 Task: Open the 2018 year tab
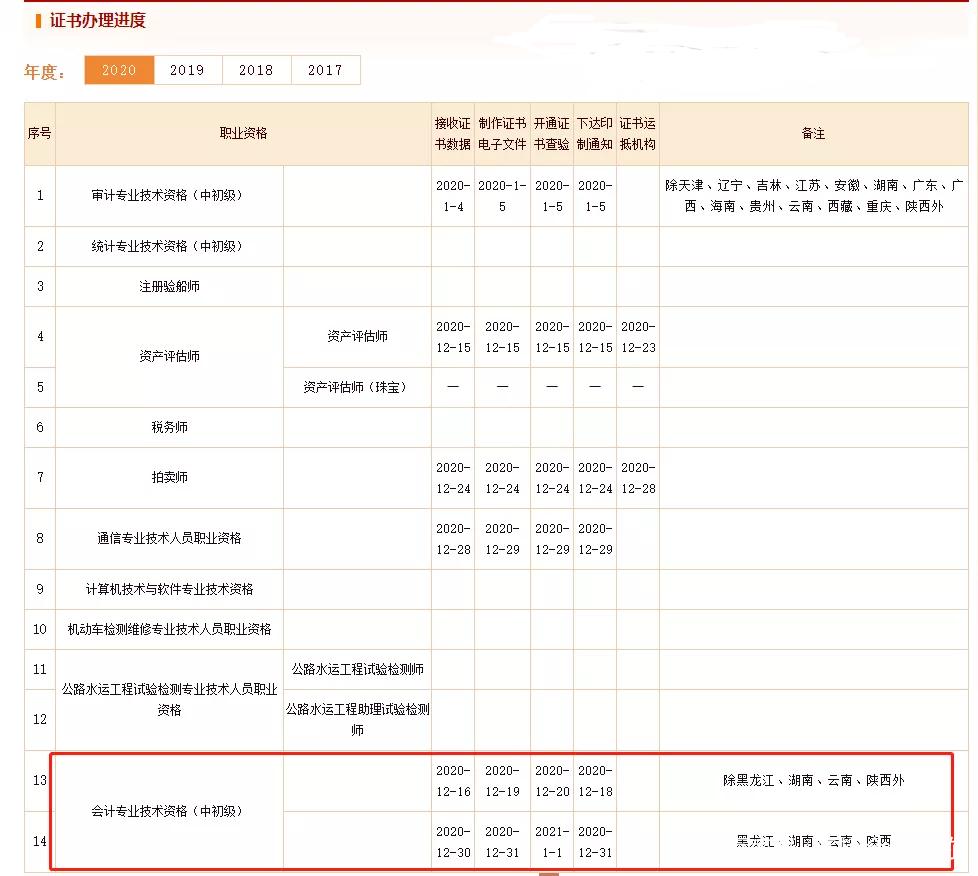(x=256, y=70)
